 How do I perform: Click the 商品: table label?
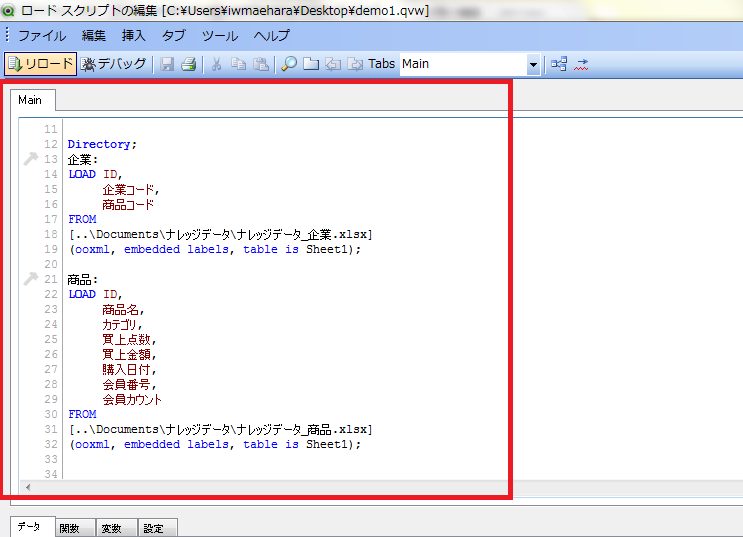[x=83, y=279]
